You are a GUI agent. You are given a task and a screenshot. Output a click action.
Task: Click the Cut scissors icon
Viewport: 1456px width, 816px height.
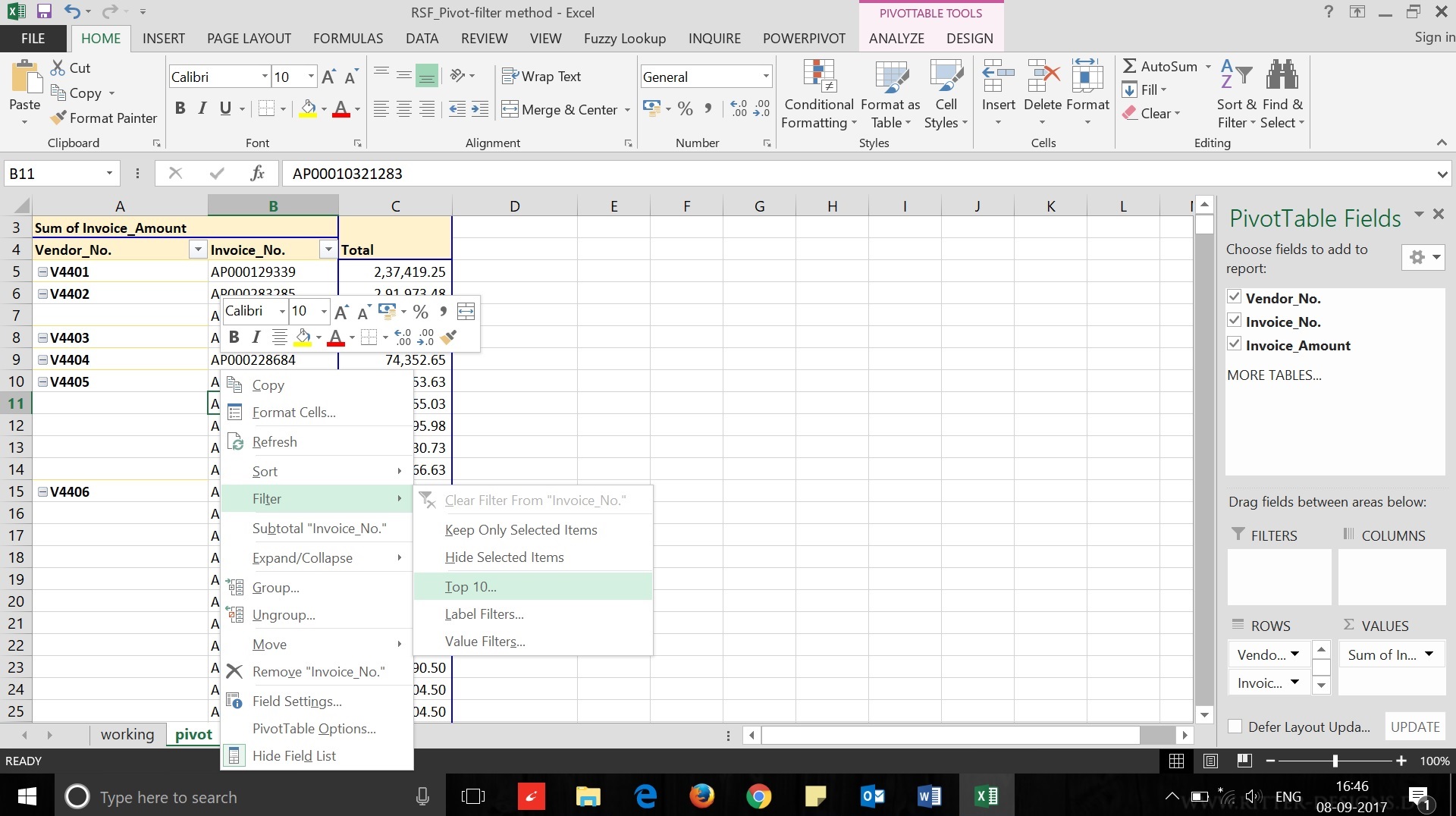[x=58, y=67]
